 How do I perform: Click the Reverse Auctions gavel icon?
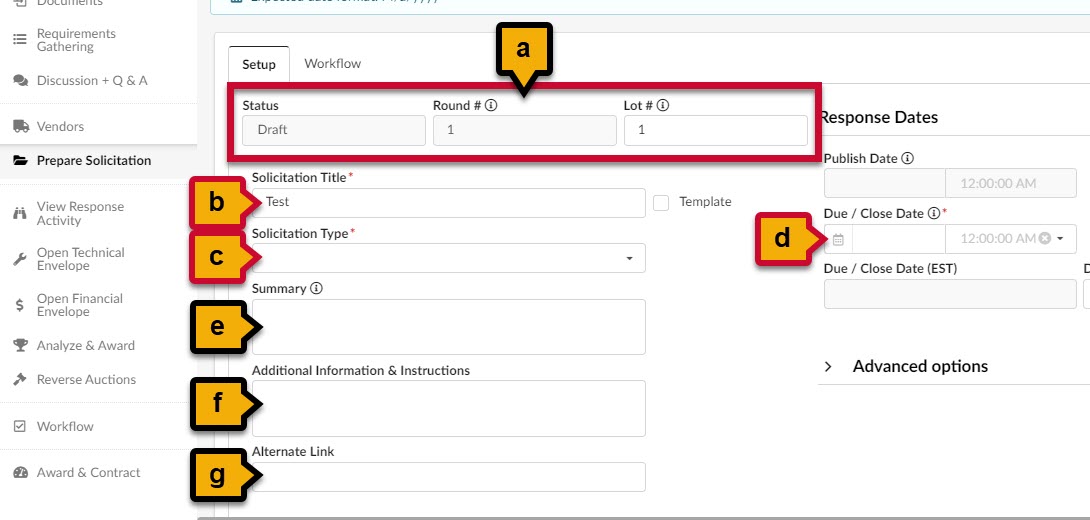coord(20,380)
